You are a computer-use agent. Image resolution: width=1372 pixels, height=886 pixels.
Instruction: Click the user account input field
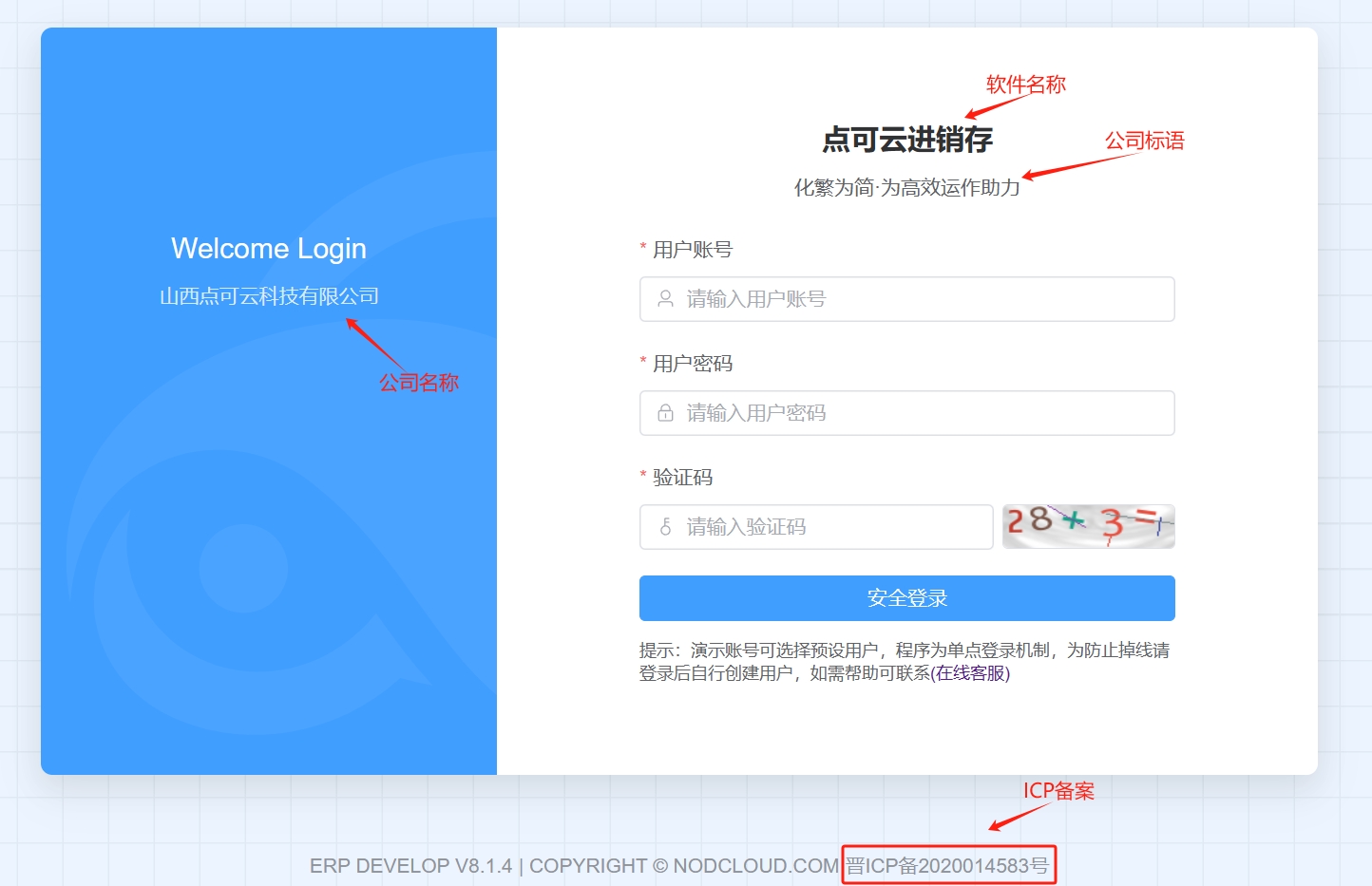point(906,299)
